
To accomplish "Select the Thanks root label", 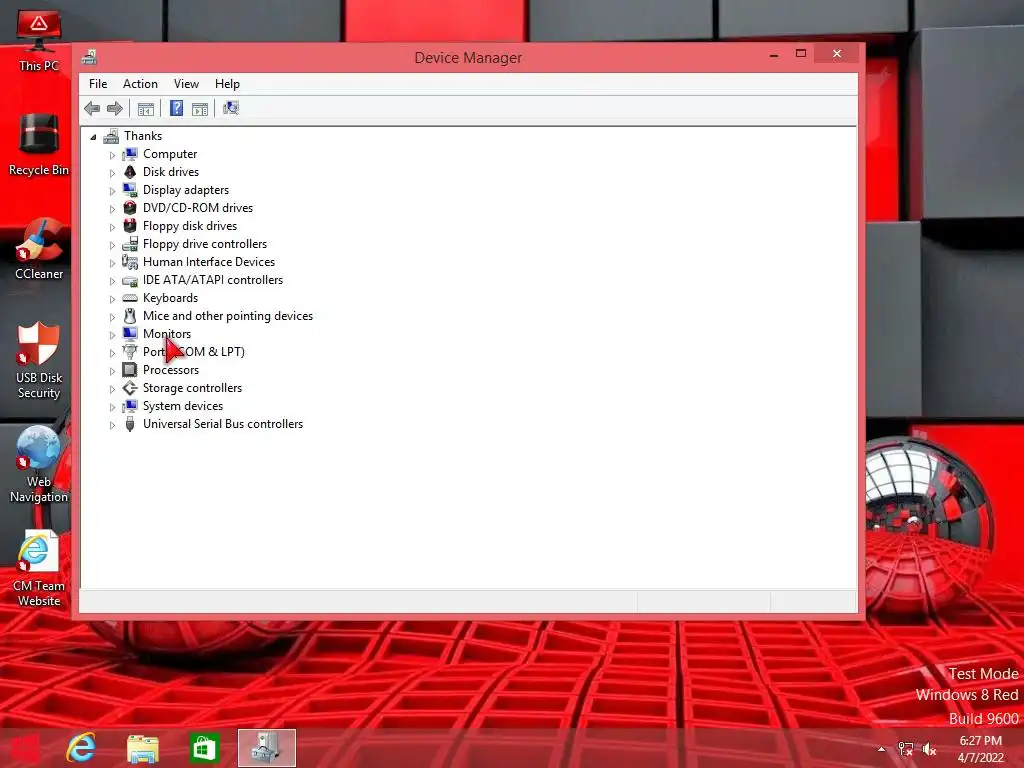I will point(143,136).
